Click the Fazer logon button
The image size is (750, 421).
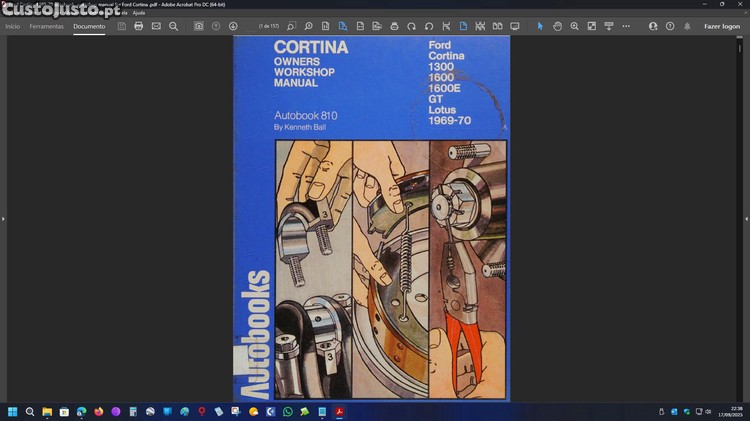pos(721,26)
